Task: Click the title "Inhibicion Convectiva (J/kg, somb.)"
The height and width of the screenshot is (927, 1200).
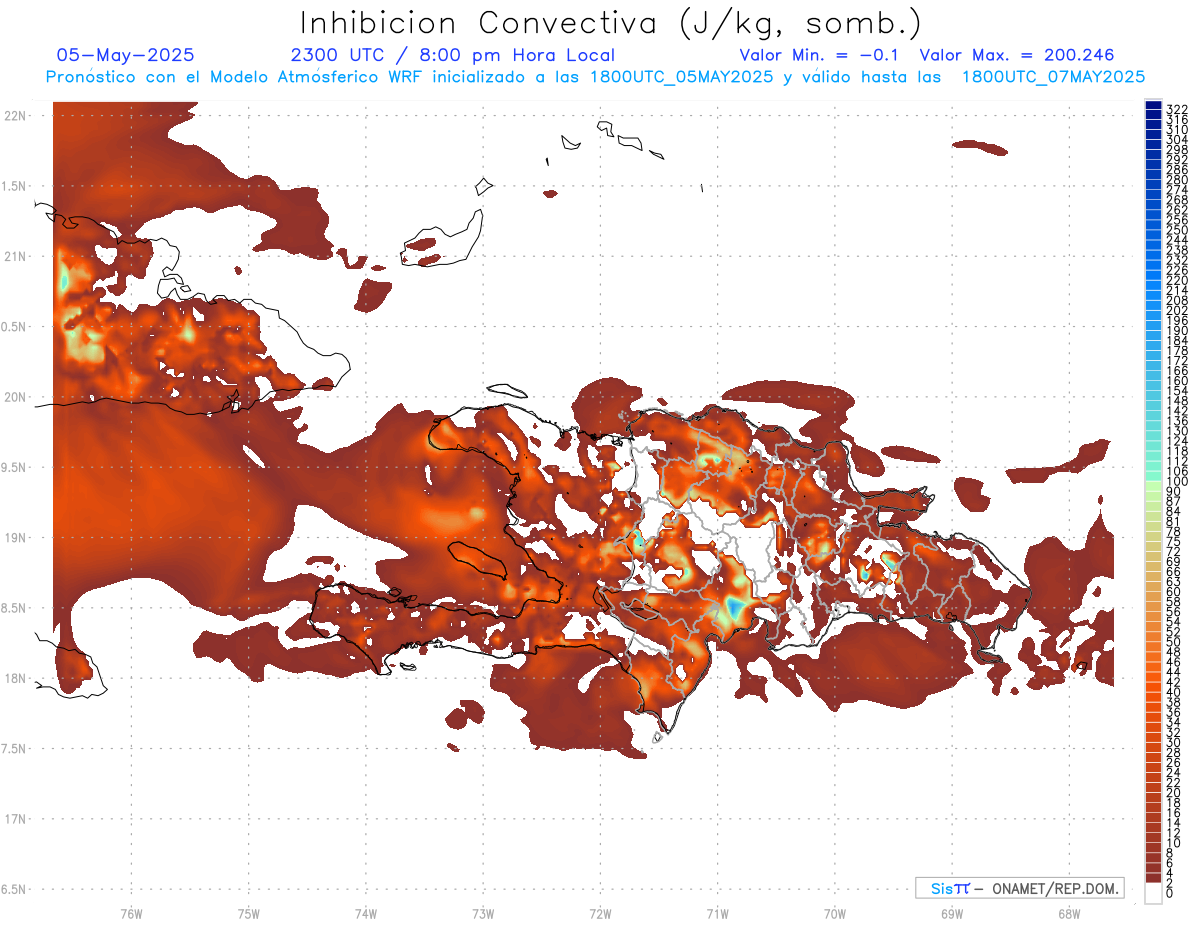Action: pos(611,23)
